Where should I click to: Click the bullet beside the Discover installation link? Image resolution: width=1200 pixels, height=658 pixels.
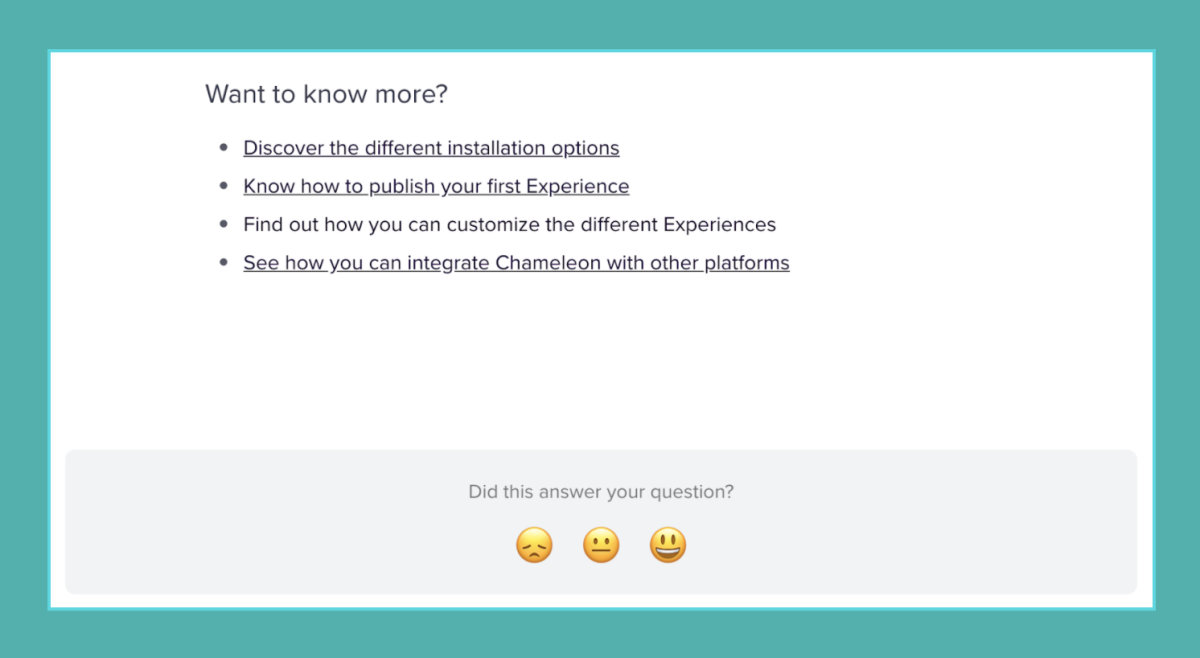click(x=223, y=148)
